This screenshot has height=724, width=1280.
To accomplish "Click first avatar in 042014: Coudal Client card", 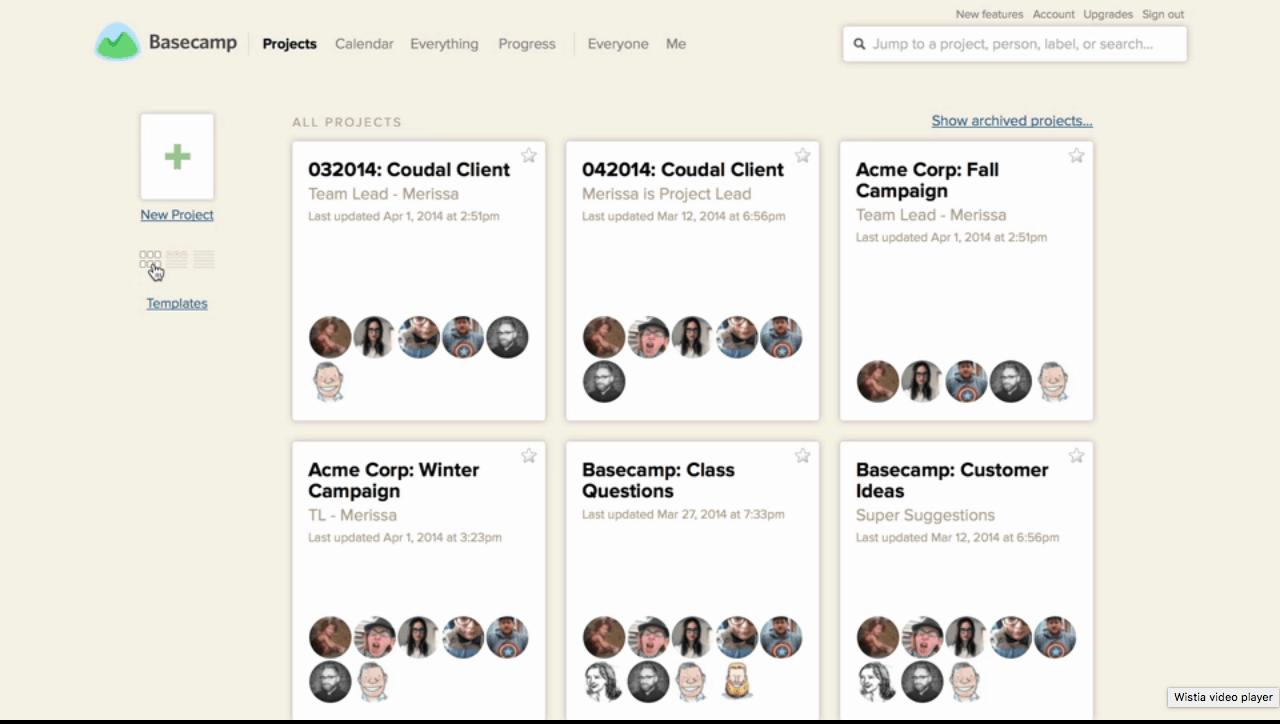I will tap(604, 337).
